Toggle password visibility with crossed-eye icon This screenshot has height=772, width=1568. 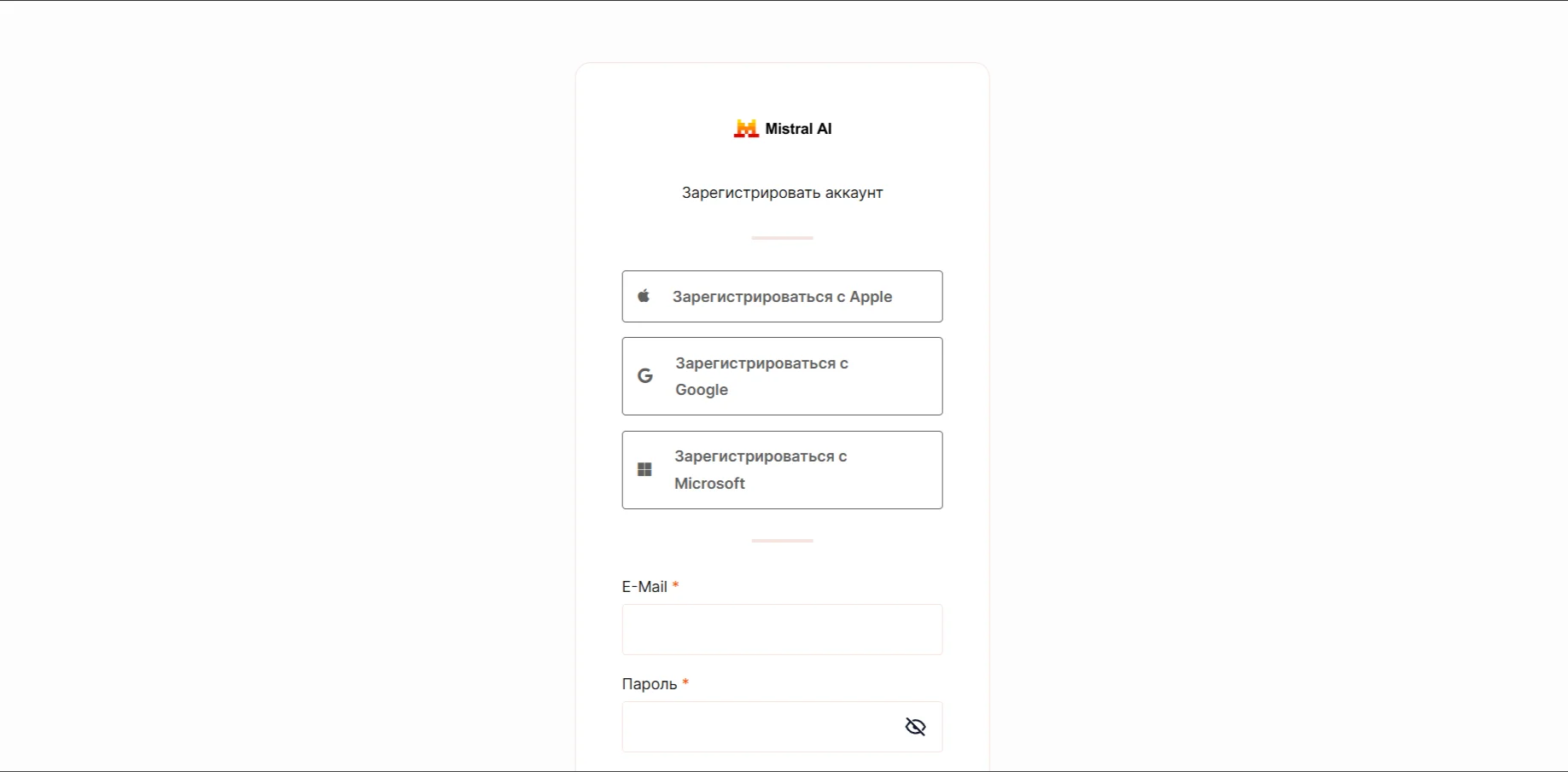(915, 727)
